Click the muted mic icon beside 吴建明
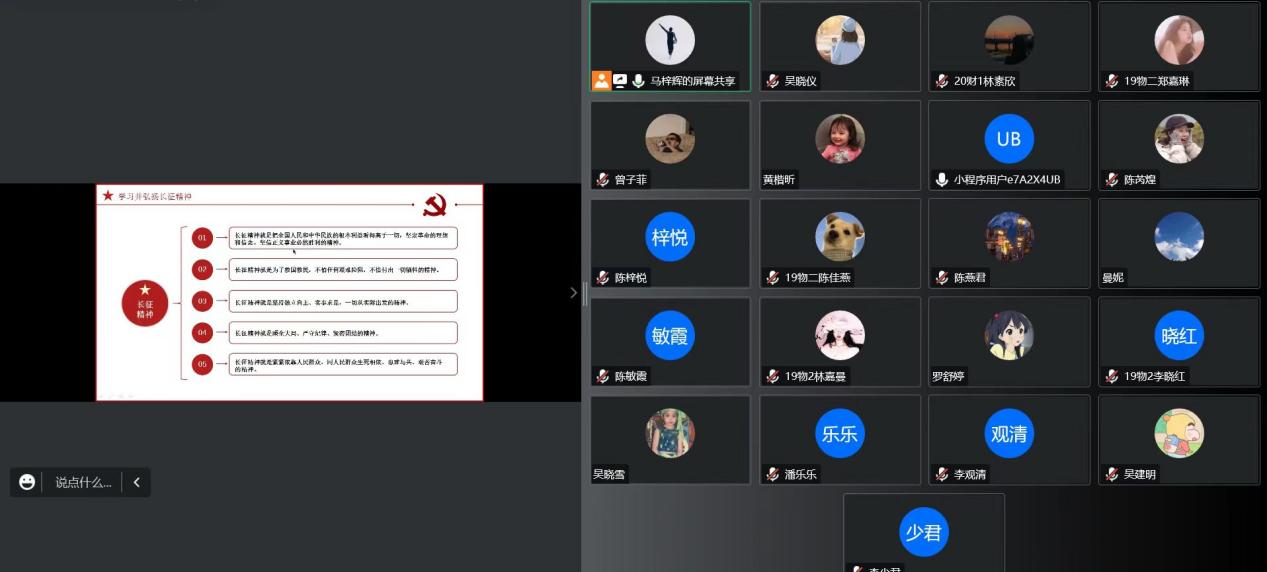The image size is (1267, 572). [1112, 474]
